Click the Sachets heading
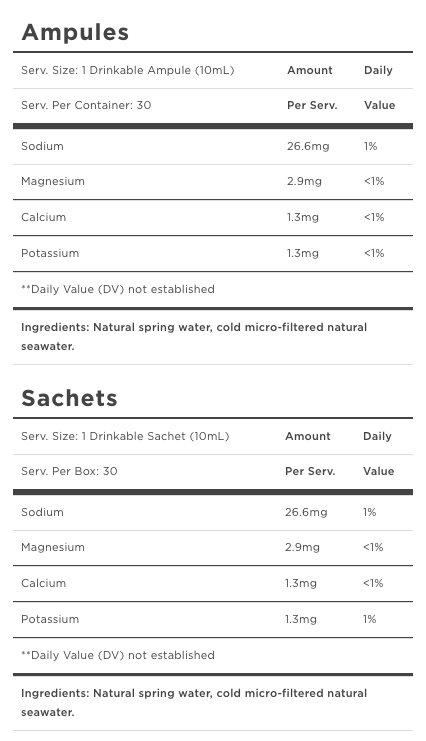This screenshot has height=741, width=426. point(70,398)
